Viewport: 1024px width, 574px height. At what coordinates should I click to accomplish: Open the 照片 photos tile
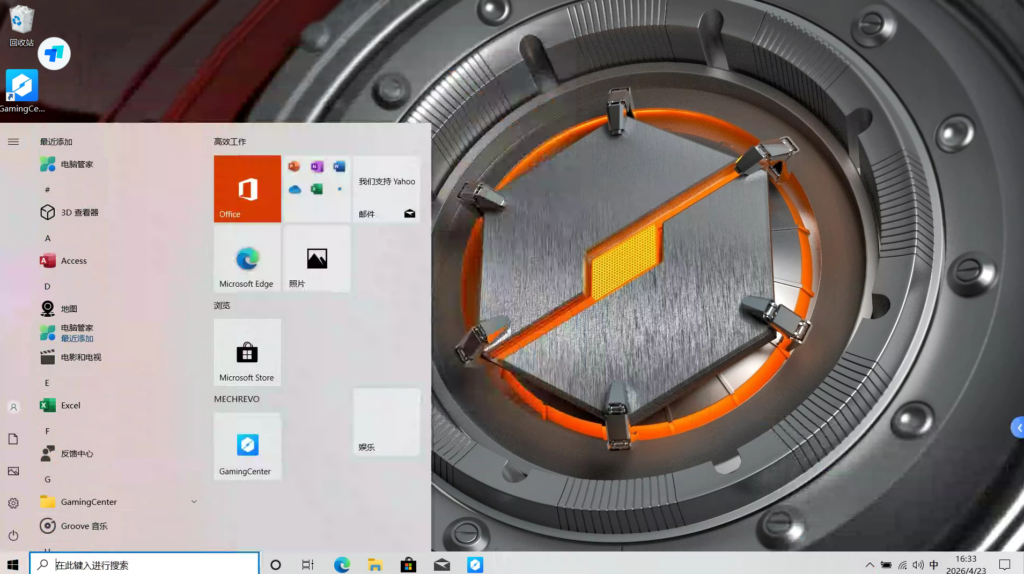tap(317, 259)
